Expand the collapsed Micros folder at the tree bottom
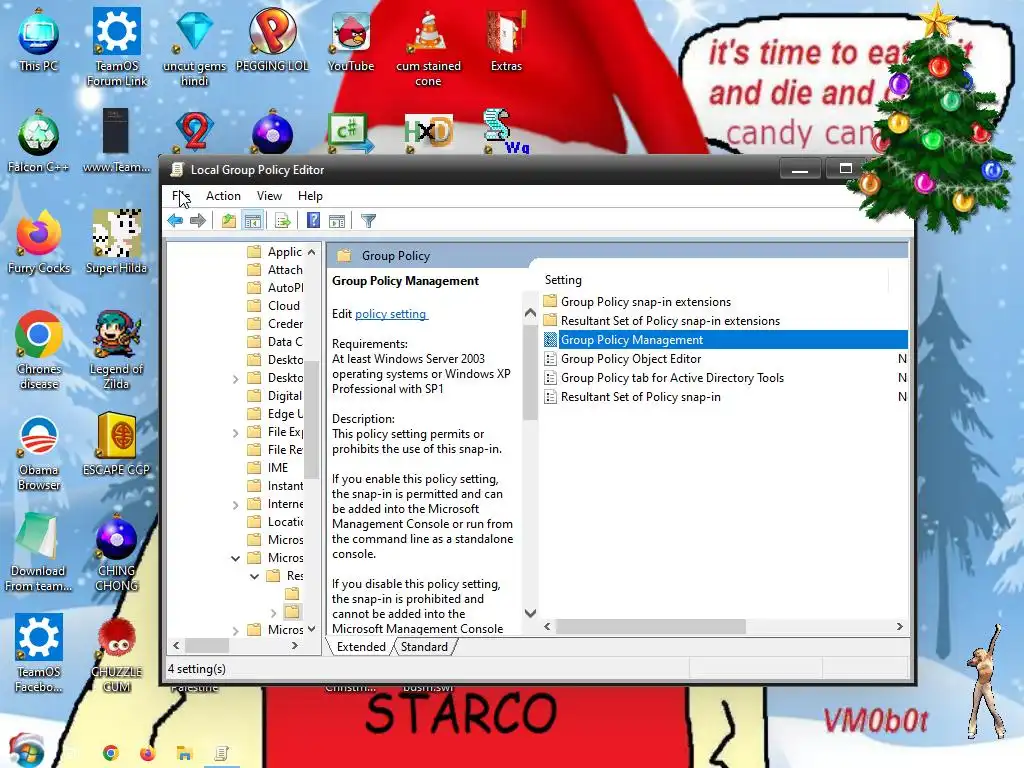Screen dimensions: 1024x768 click(236, 630)
